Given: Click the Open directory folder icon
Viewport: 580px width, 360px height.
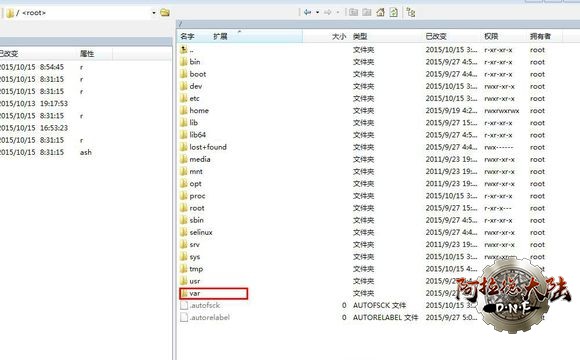Looking at the screenshot, I should tap(165, 13).
